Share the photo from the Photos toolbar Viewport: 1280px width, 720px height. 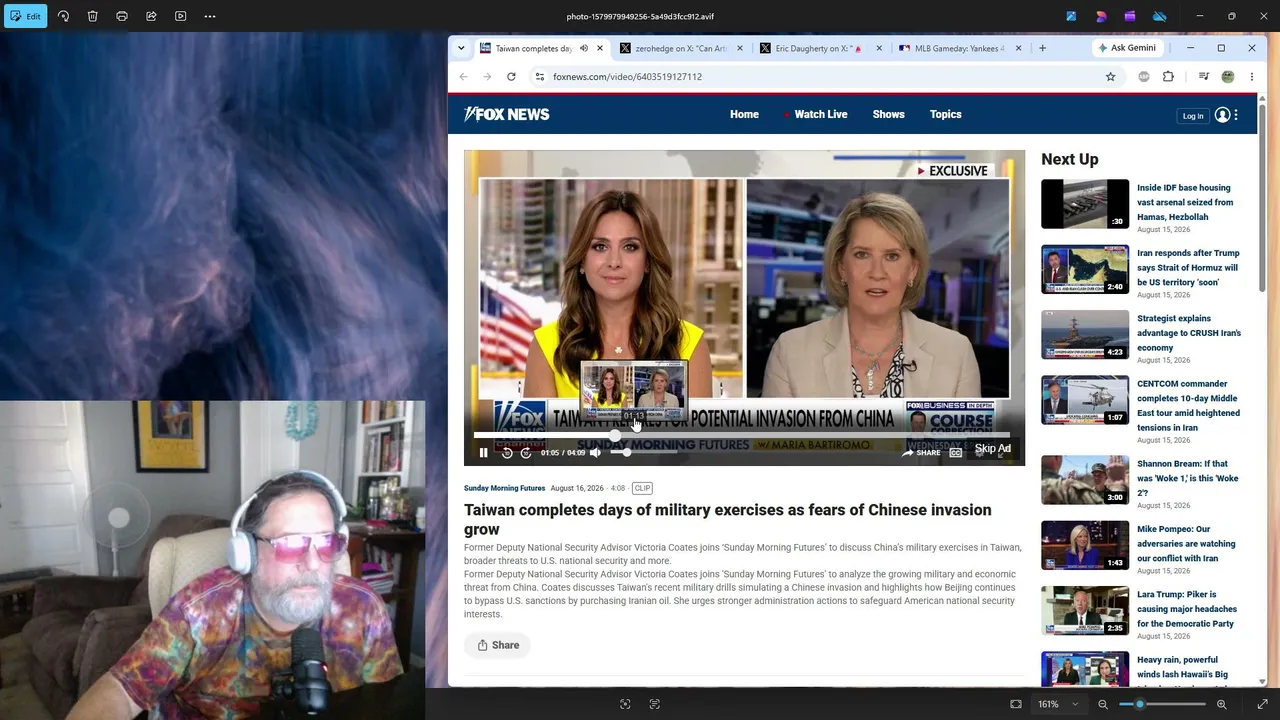coord(151,16)
